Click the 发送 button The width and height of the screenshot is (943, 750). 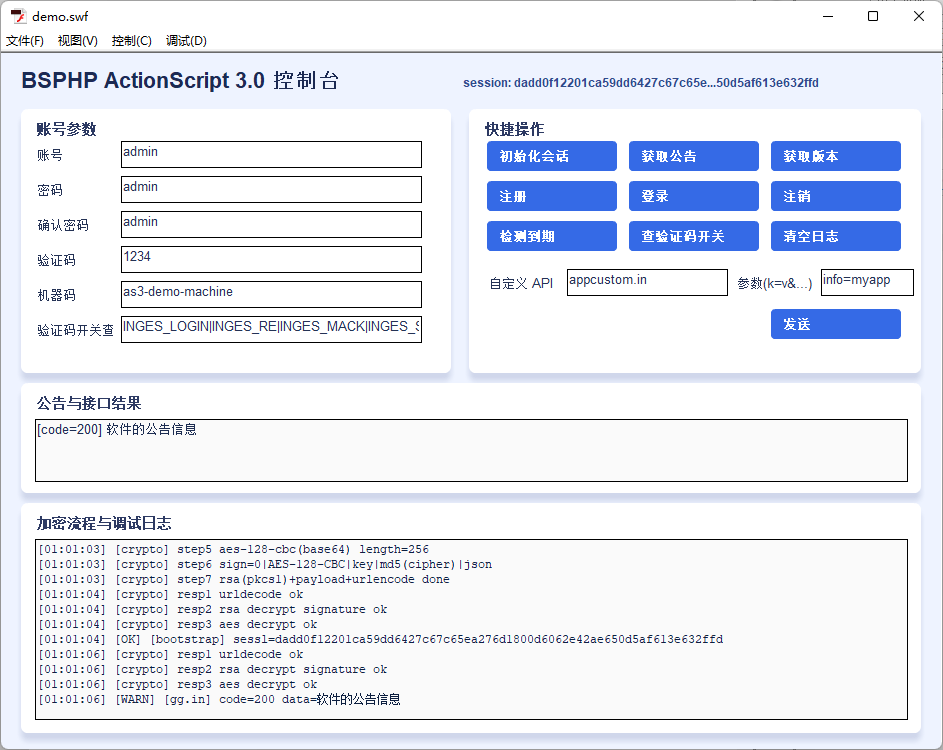coord(835,324)
